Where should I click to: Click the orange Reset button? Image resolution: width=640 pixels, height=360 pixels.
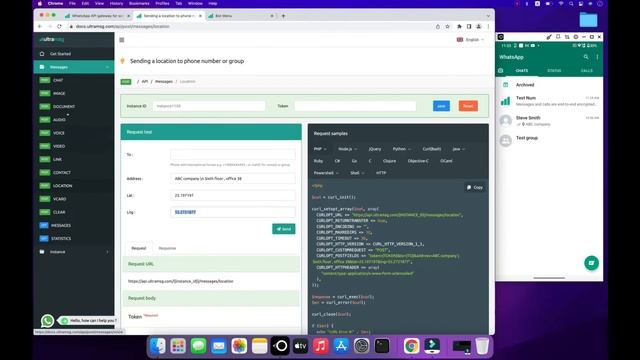pyautogui.click(x=468, y=106)
